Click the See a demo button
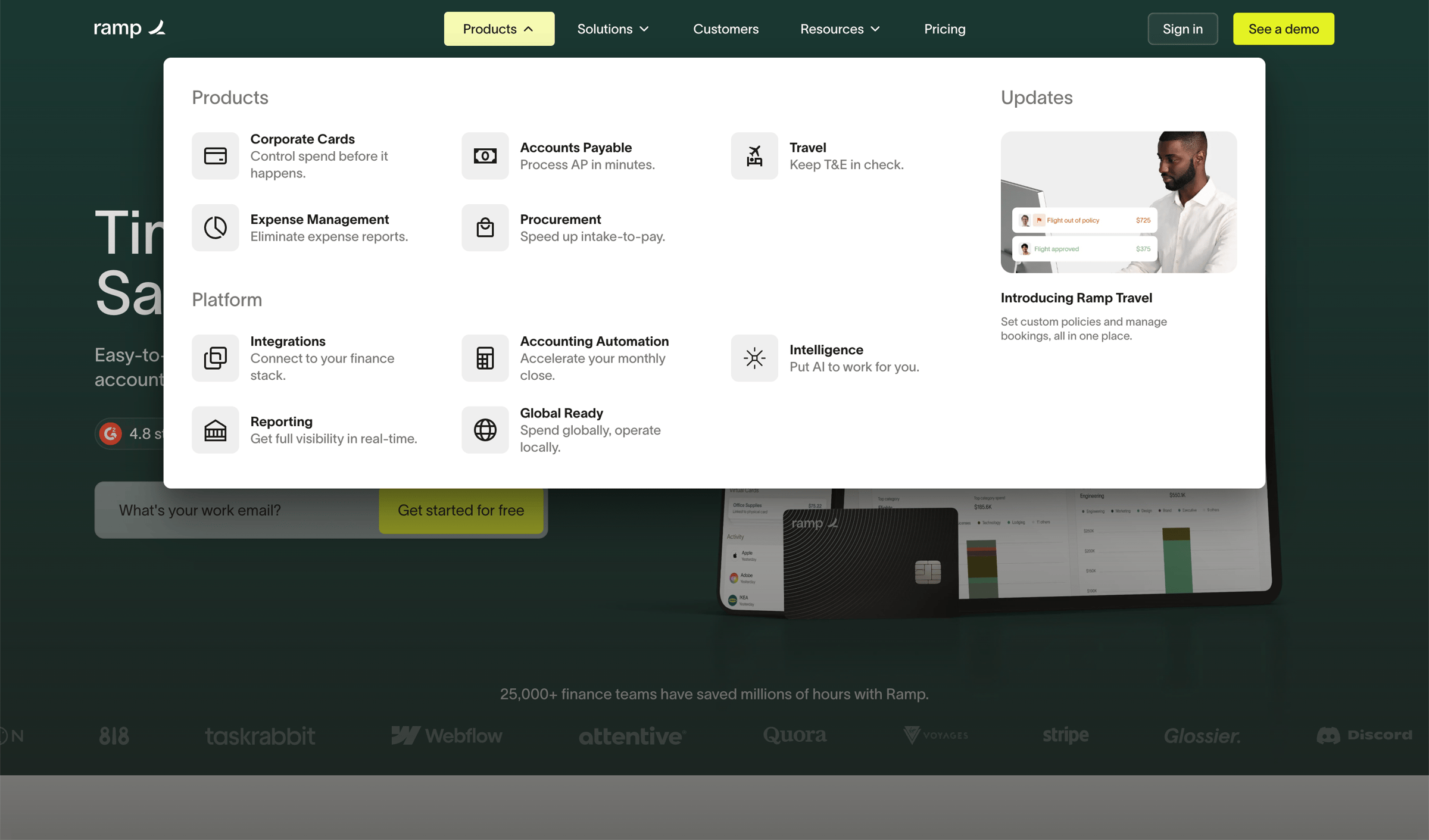 pos(1283,29)
